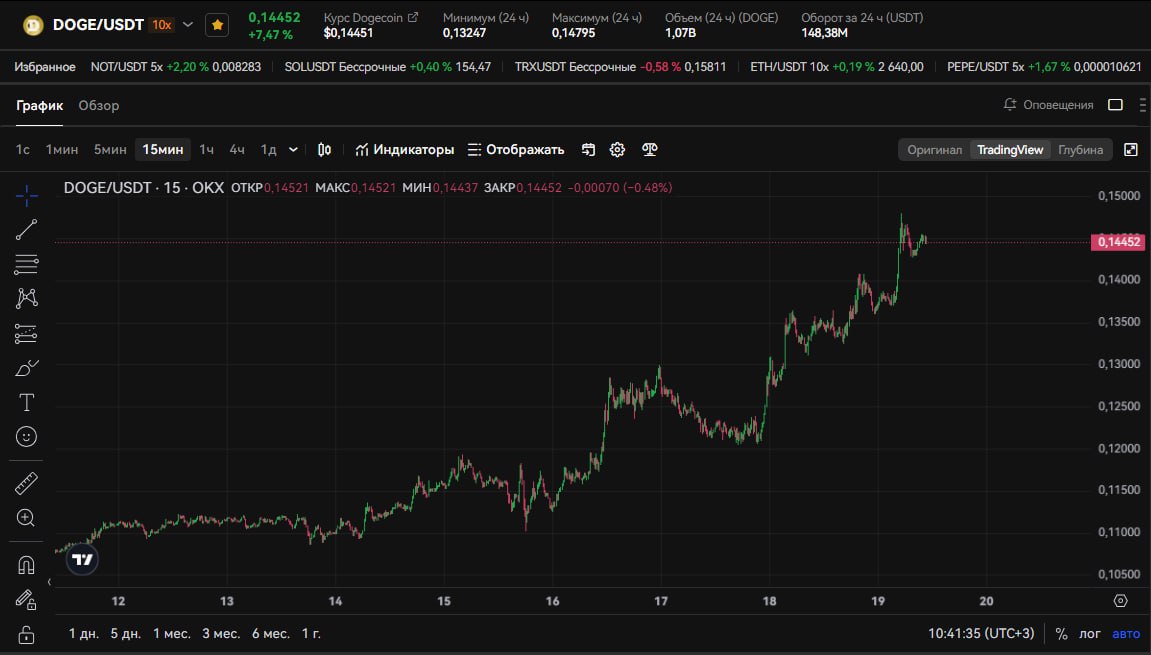This screenshot has width=1151, height=655.
Task: Open the forecasting and measurement tools
Action: click(26, 334)
